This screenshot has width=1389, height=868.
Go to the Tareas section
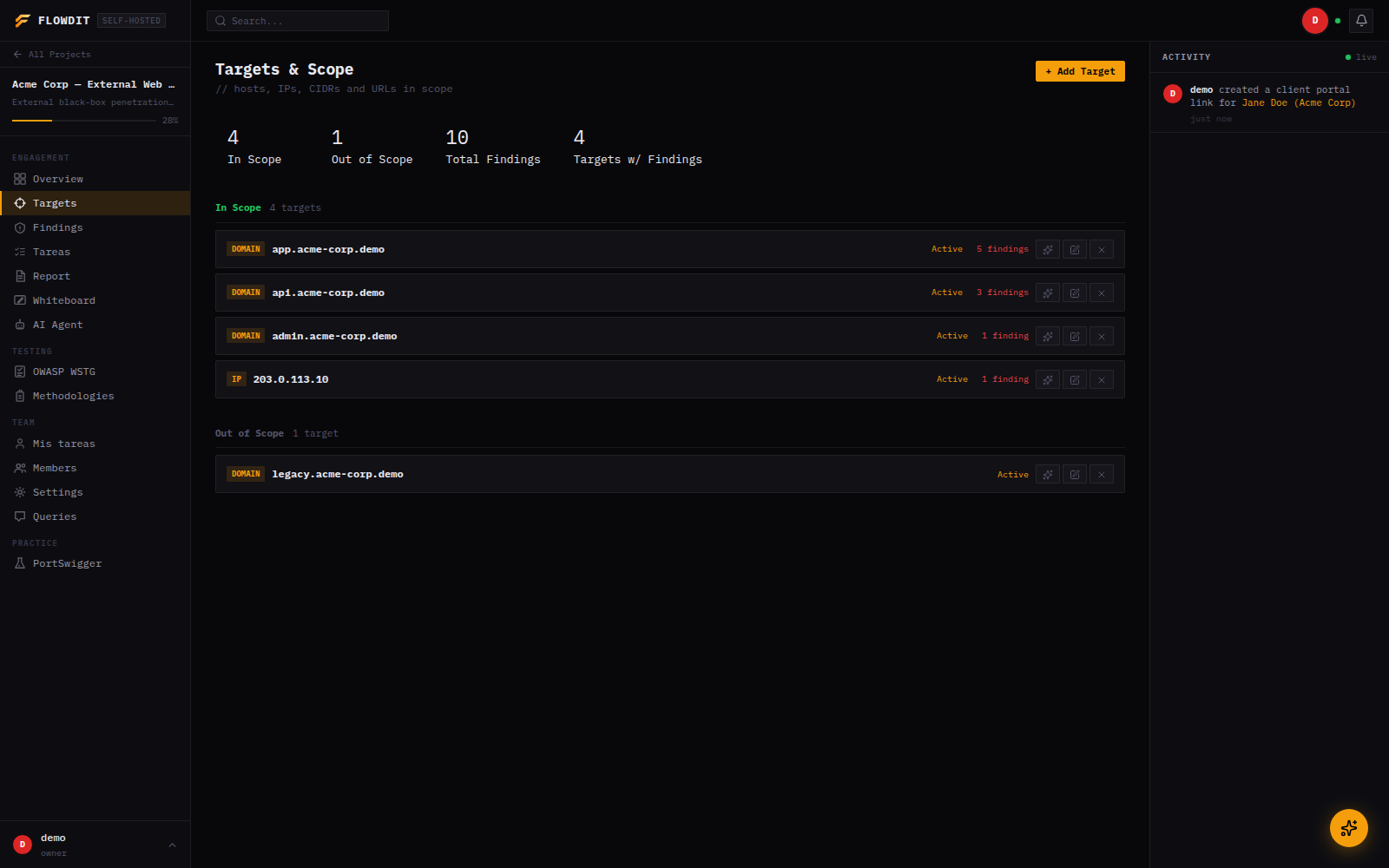(x=95, y=252)
